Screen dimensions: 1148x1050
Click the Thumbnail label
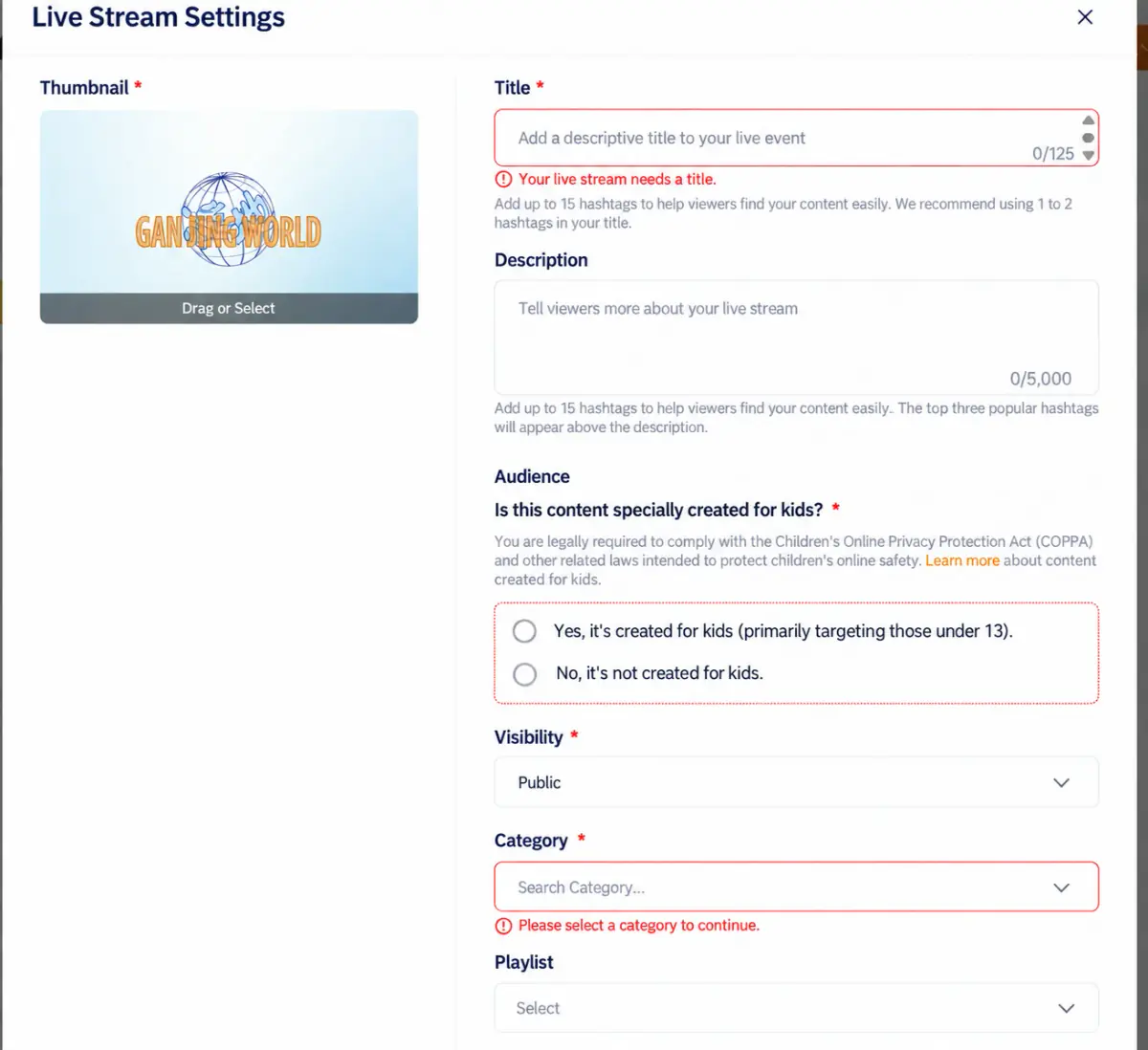point(84,87)
